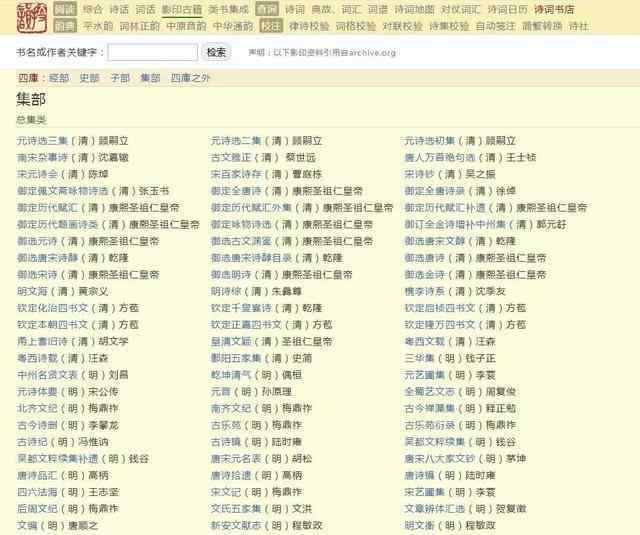Open the 影印古籍 menu item
640x535 pixels.
[x=183, y=9]
